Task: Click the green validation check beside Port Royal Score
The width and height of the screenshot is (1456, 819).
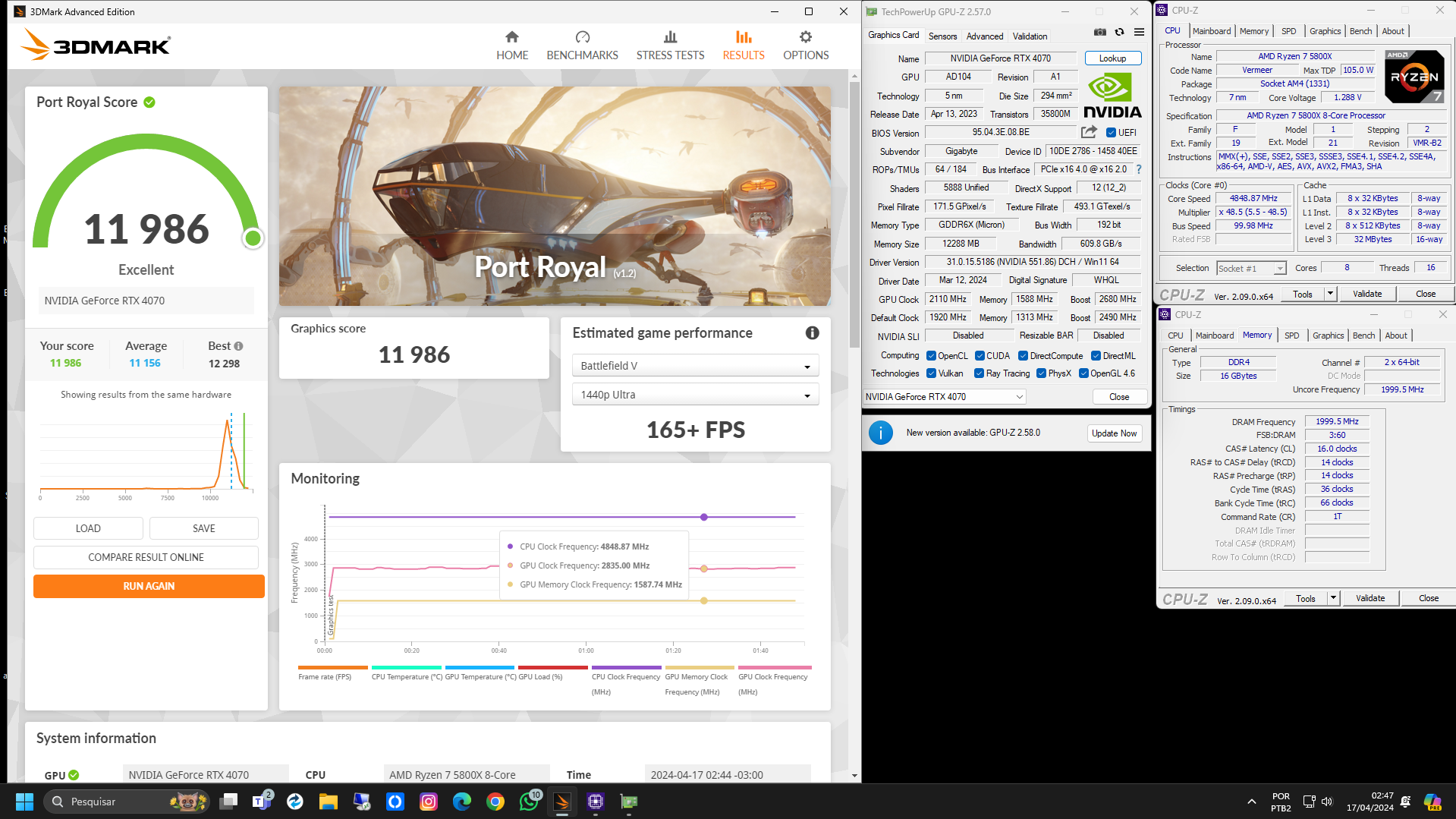Action: point(149,102)
